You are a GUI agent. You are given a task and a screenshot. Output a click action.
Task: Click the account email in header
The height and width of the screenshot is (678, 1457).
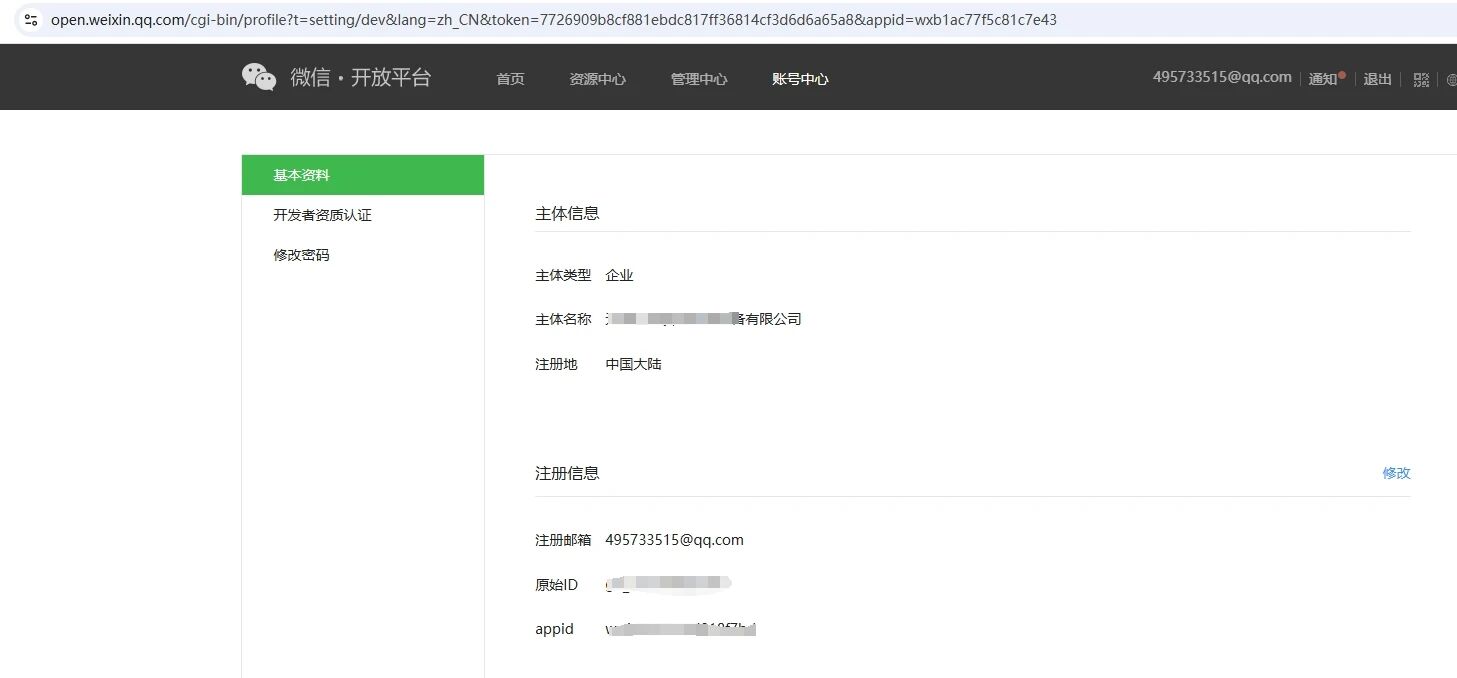[x=1222, y=77]
